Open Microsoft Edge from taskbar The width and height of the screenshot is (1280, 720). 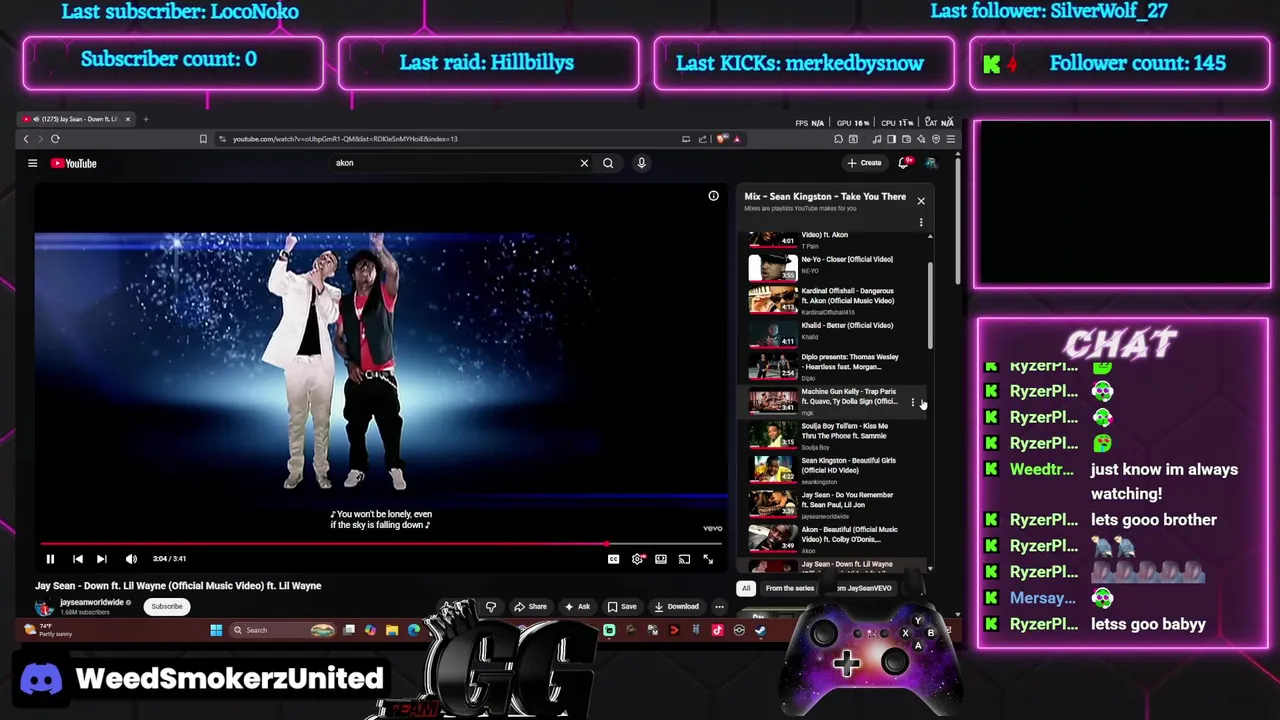coord(414,630)
